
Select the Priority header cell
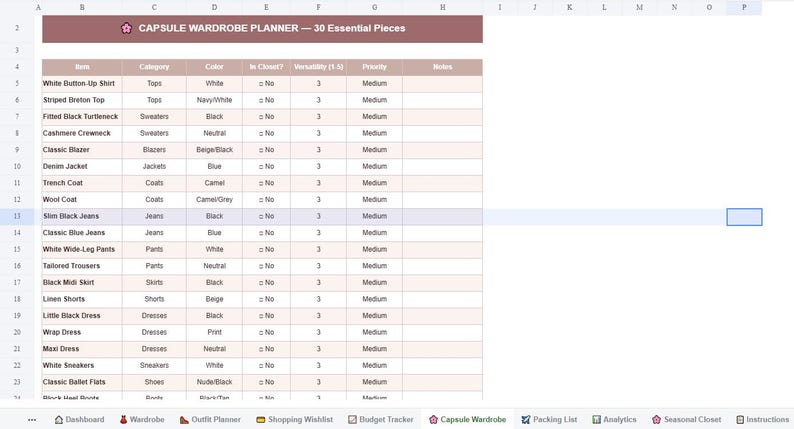(x=374, y=67)
